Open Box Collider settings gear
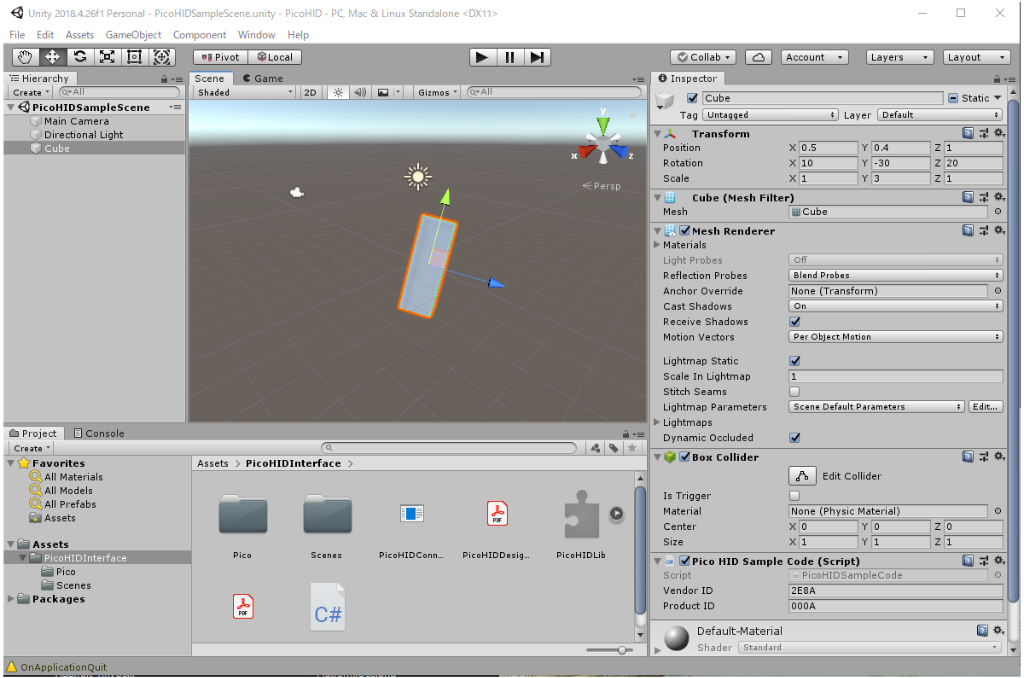This screenshot has width=1024, height=678. (x=999, y=457)
